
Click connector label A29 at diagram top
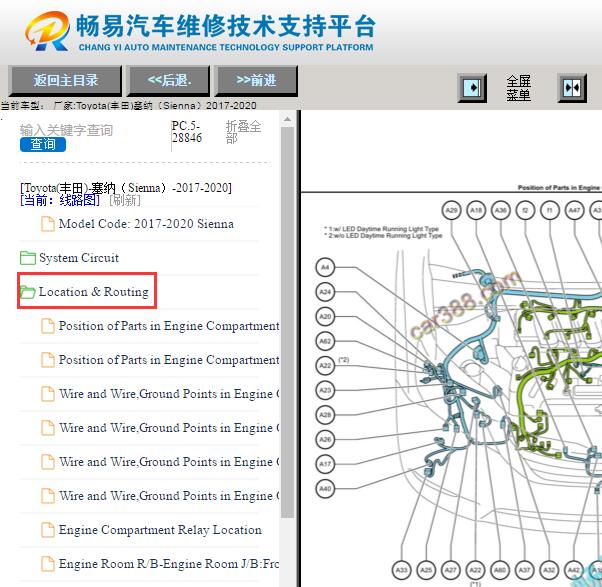pyautogui.click(x=452, y=210)
